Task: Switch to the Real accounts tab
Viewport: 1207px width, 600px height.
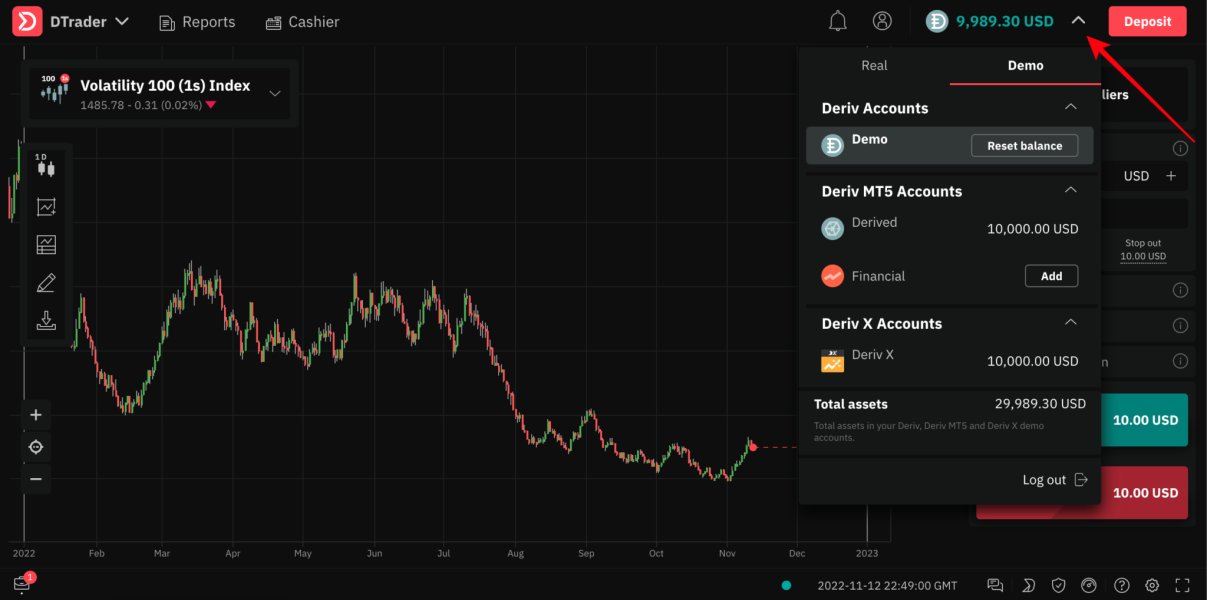Action: pos(874,65)
